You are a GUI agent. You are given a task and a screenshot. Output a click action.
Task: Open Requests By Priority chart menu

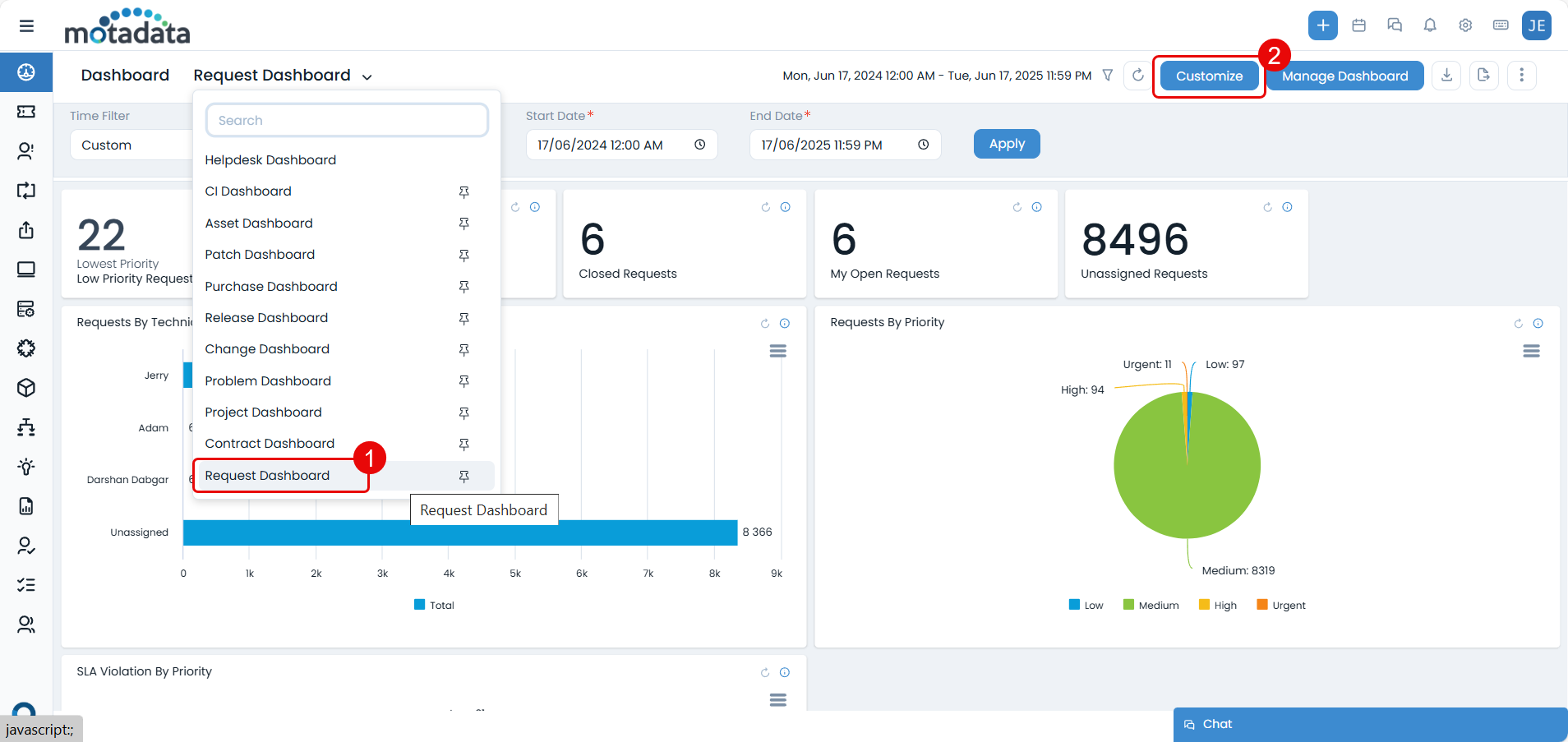coord(1531,352)
